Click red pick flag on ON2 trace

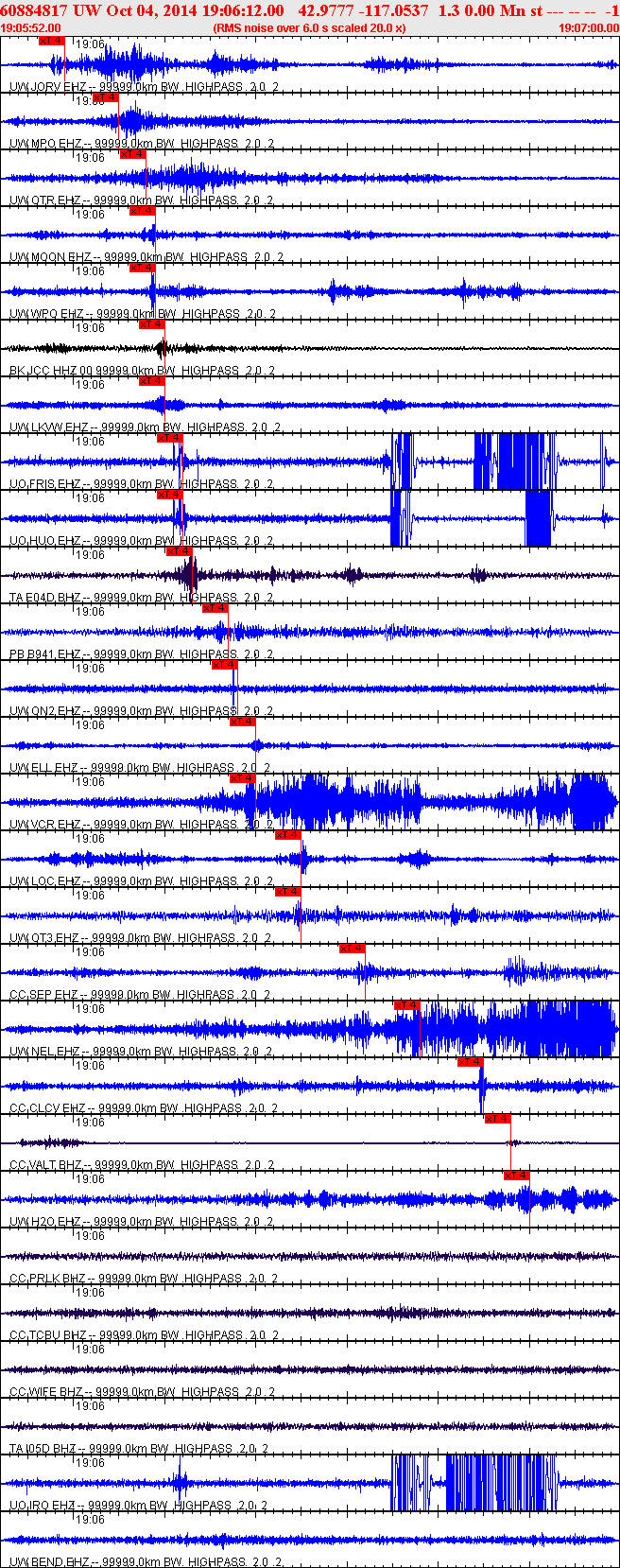(x=224, y=665)
